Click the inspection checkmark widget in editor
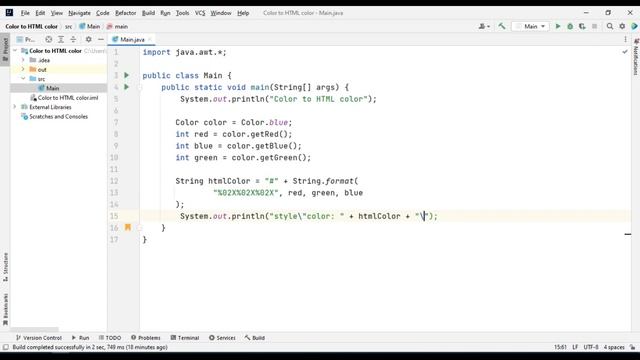The image size is (640, 360). (624, 52)
